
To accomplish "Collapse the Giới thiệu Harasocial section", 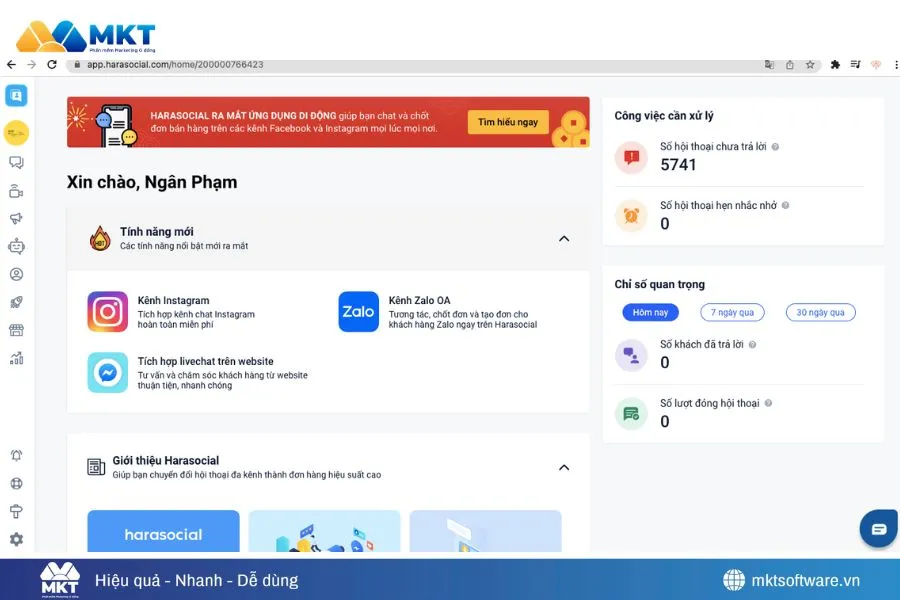I will click(x=564, y=467).
